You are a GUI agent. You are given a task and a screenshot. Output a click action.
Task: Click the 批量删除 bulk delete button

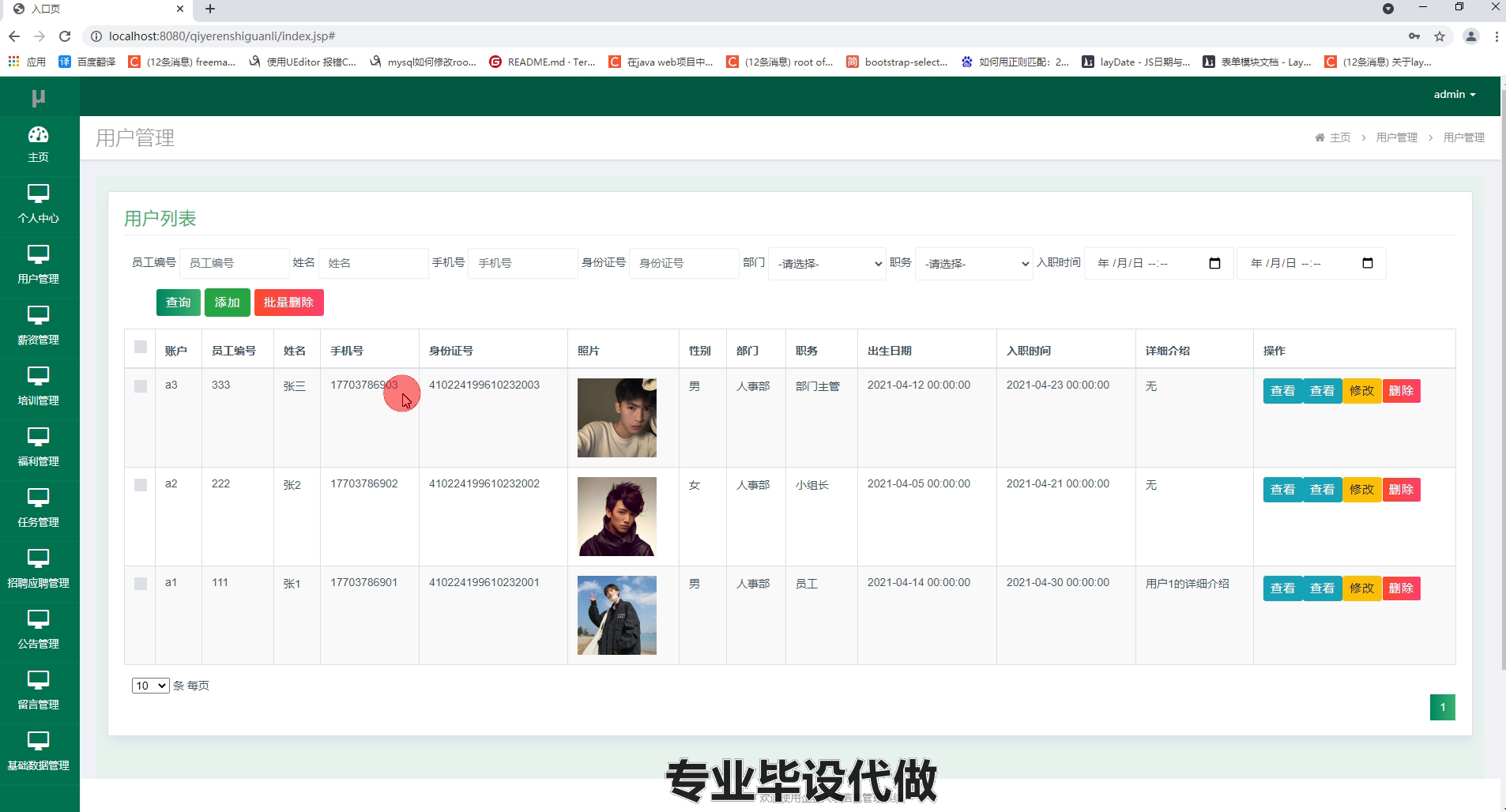tap(288, 303)
